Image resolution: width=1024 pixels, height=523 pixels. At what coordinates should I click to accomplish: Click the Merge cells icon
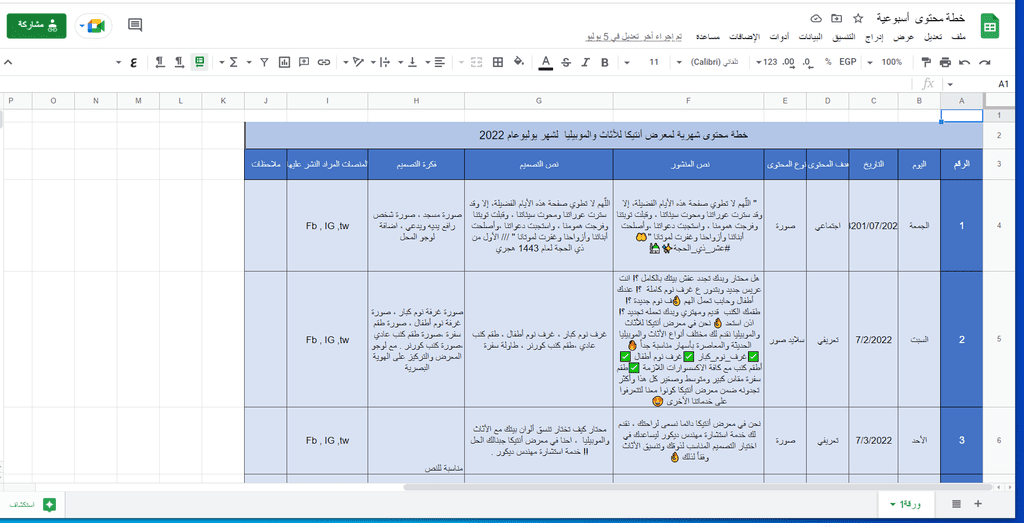pos(476,63)
